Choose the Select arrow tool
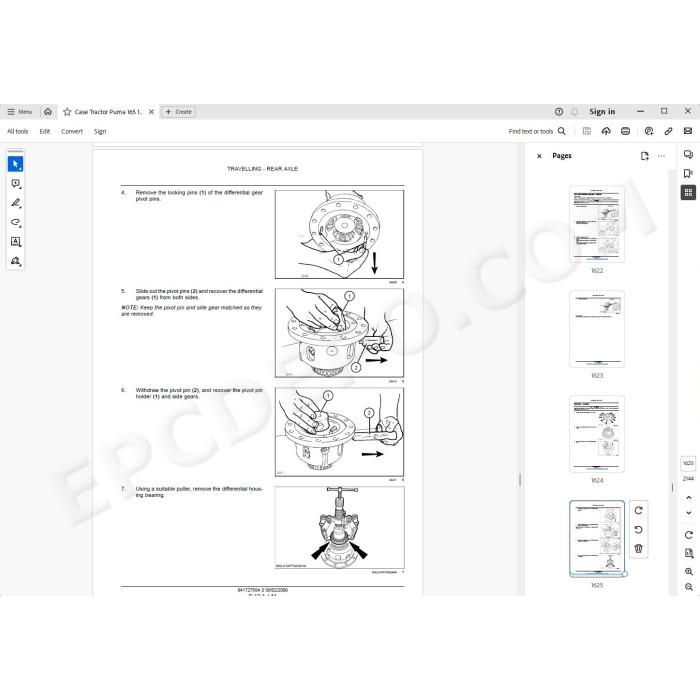Viewport: 700px width, 700px height. pos(16,164)
